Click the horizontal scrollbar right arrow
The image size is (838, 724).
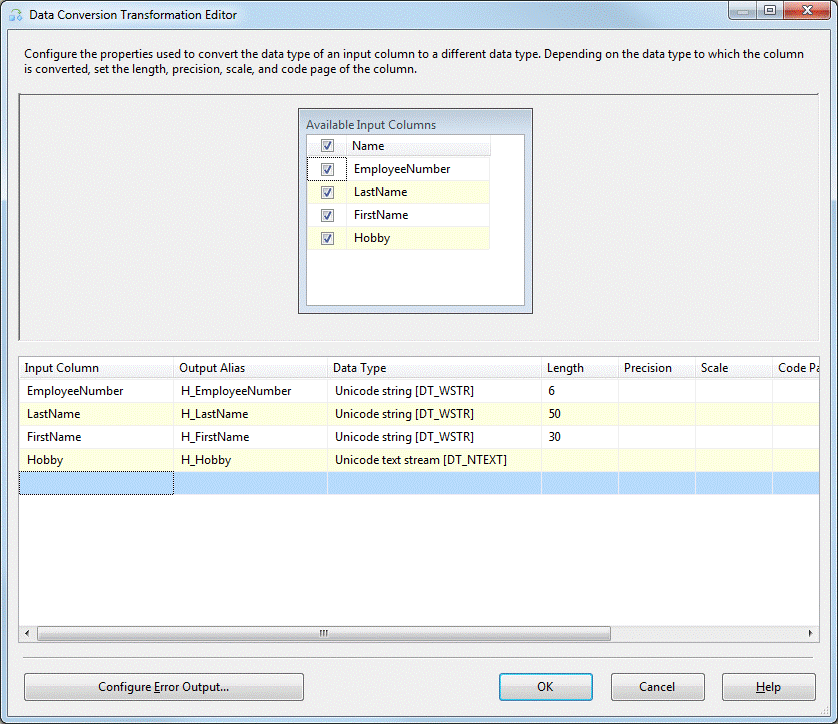pyautogui.click(x=810, y=634)
